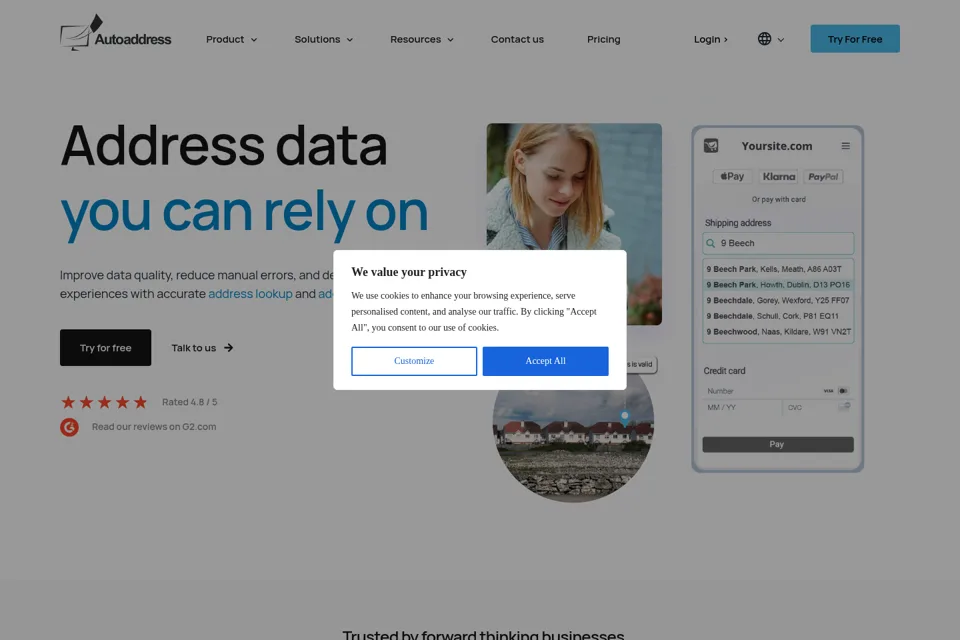Viewport: 960px width, 640px height.
Task: Open the globe language selector
Action: tap(765, 39)
